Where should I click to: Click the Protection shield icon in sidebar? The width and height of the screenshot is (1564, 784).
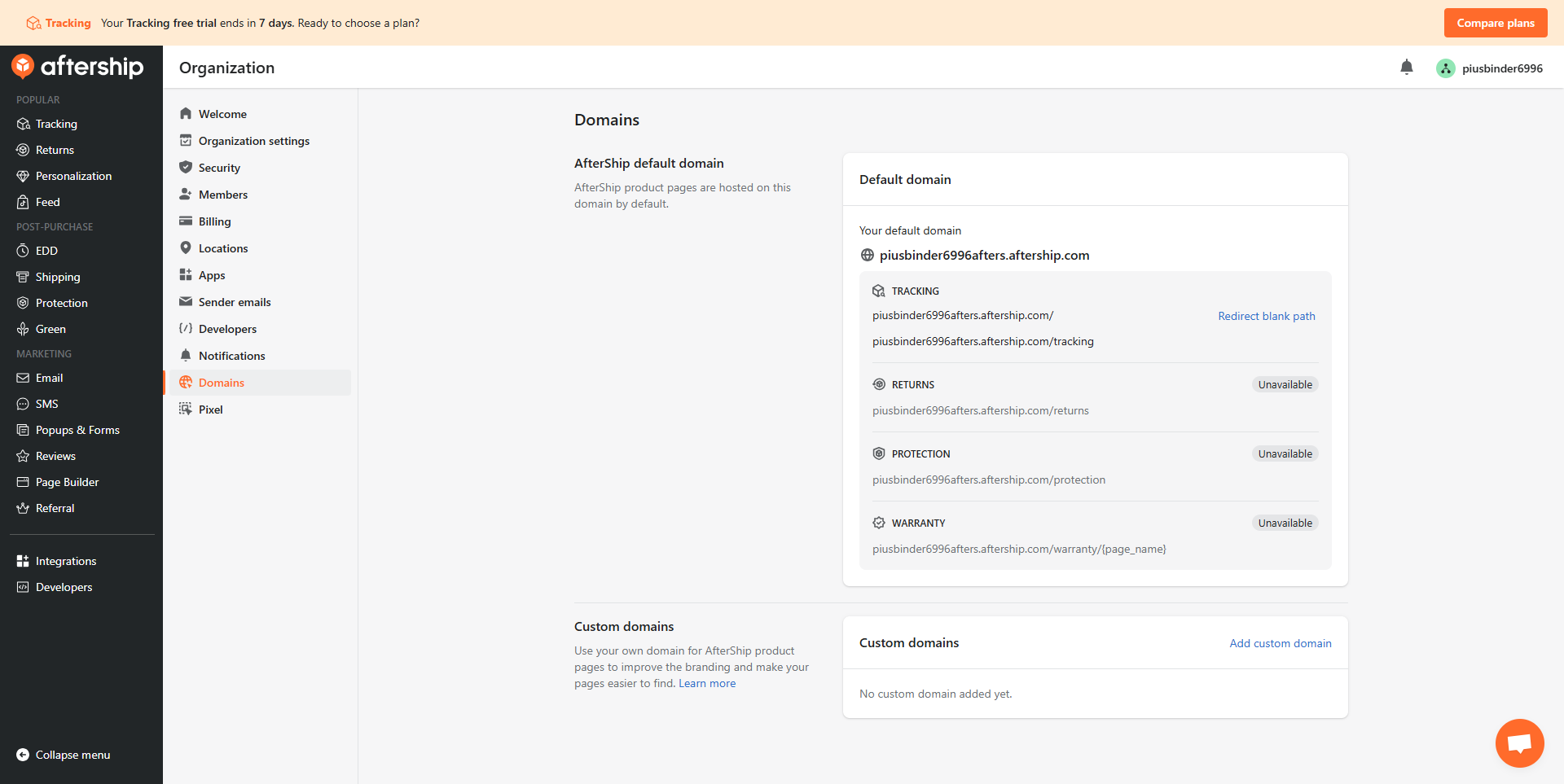[23, 303]
